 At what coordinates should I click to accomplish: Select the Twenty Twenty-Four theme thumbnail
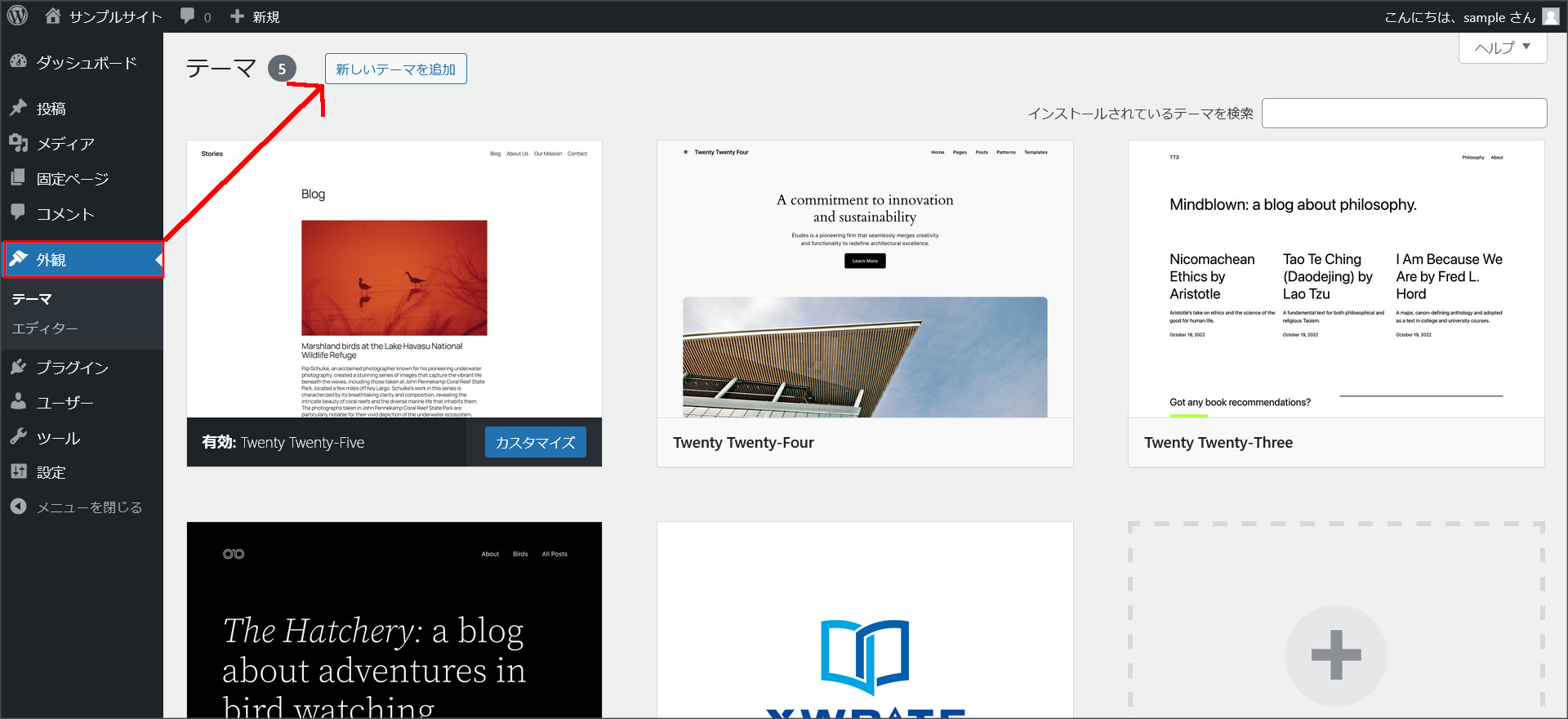[865, 279]
